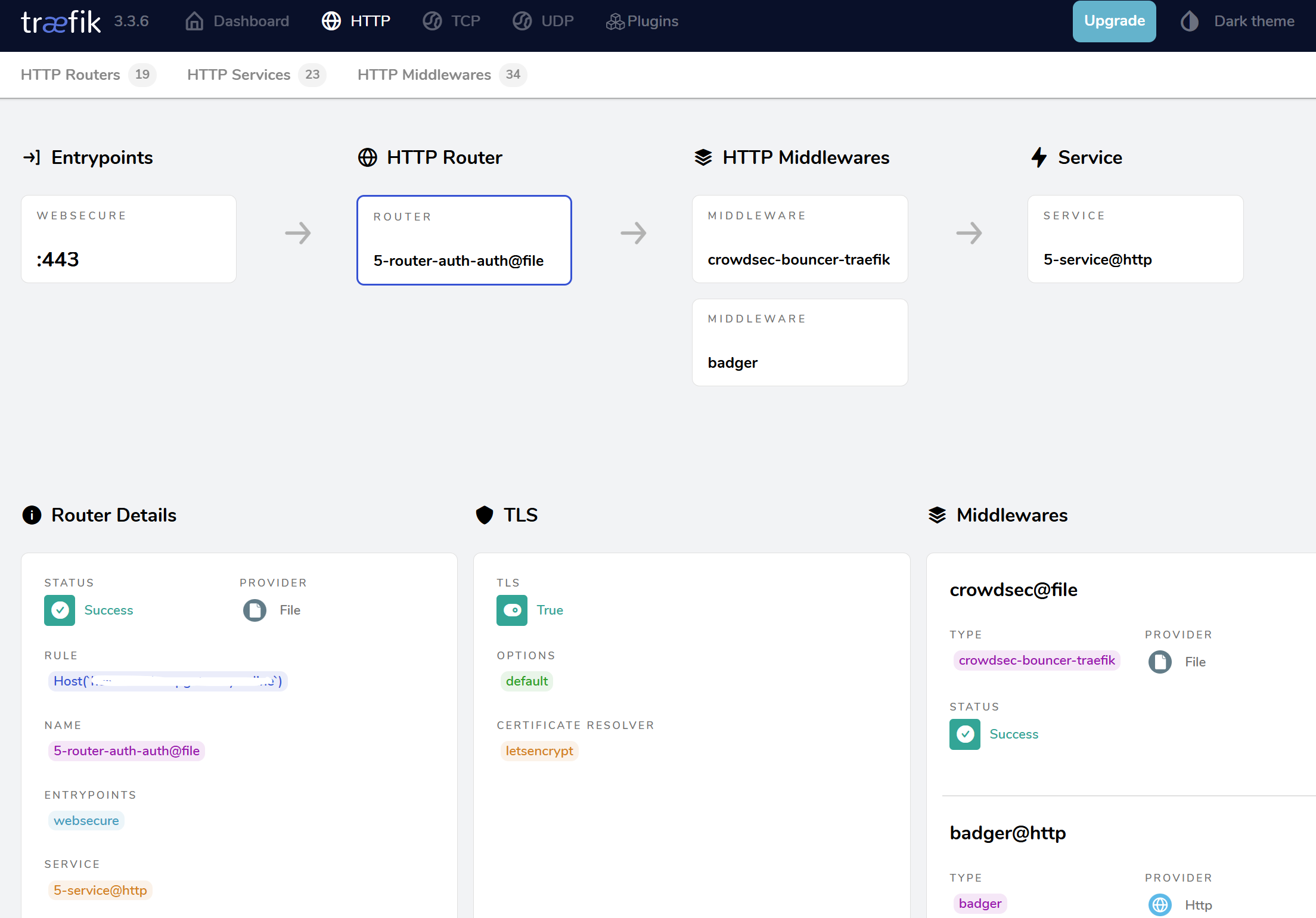Open the UDP section
The width and height of the screenshot is (1316, 918).
543,21
